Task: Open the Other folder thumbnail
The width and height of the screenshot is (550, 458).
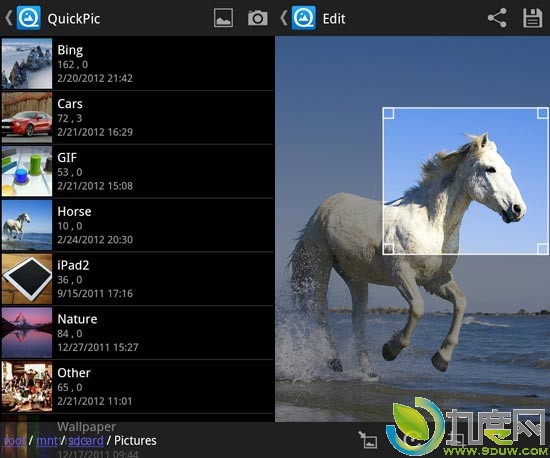Action: tap(27, 386)
